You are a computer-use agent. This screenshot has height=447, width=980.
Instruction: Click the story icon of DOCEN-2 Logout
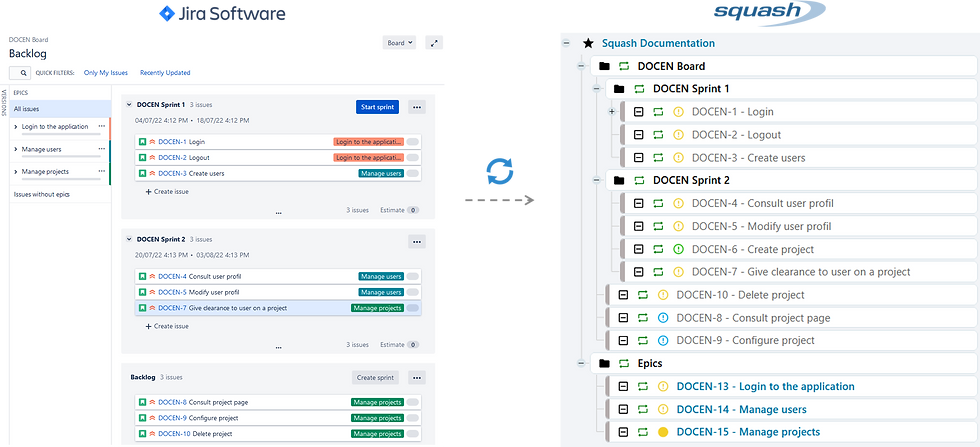tap(142, 158)
